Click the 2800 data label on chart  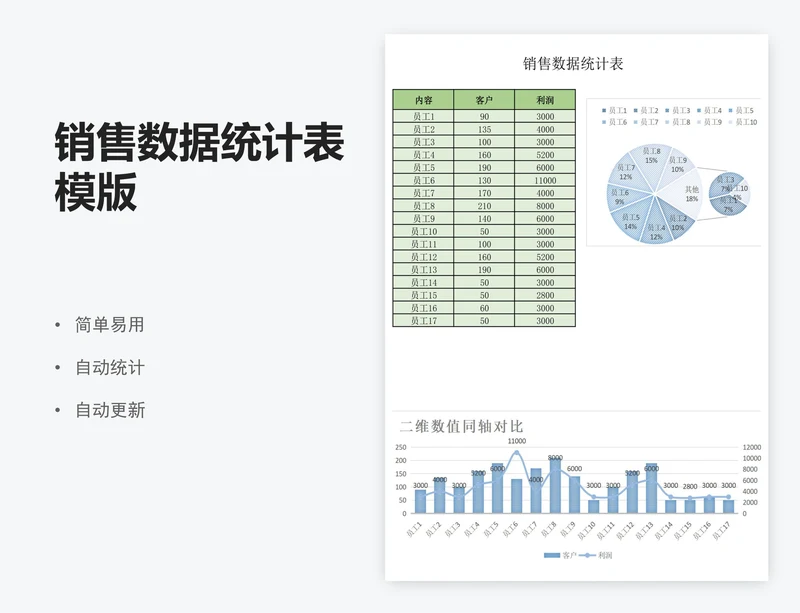tap(690, 487)
